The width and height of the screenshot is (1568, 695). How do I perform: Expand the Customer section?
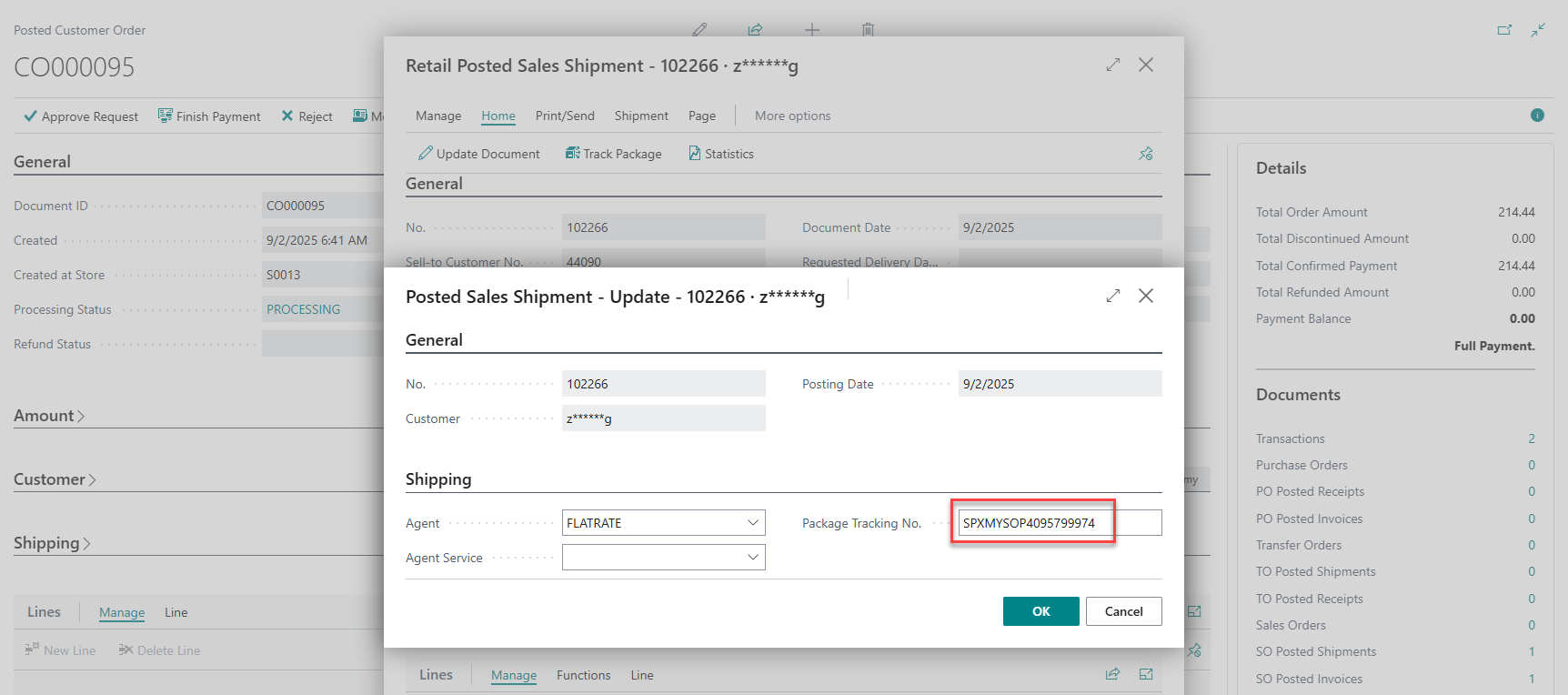point(55,479)
